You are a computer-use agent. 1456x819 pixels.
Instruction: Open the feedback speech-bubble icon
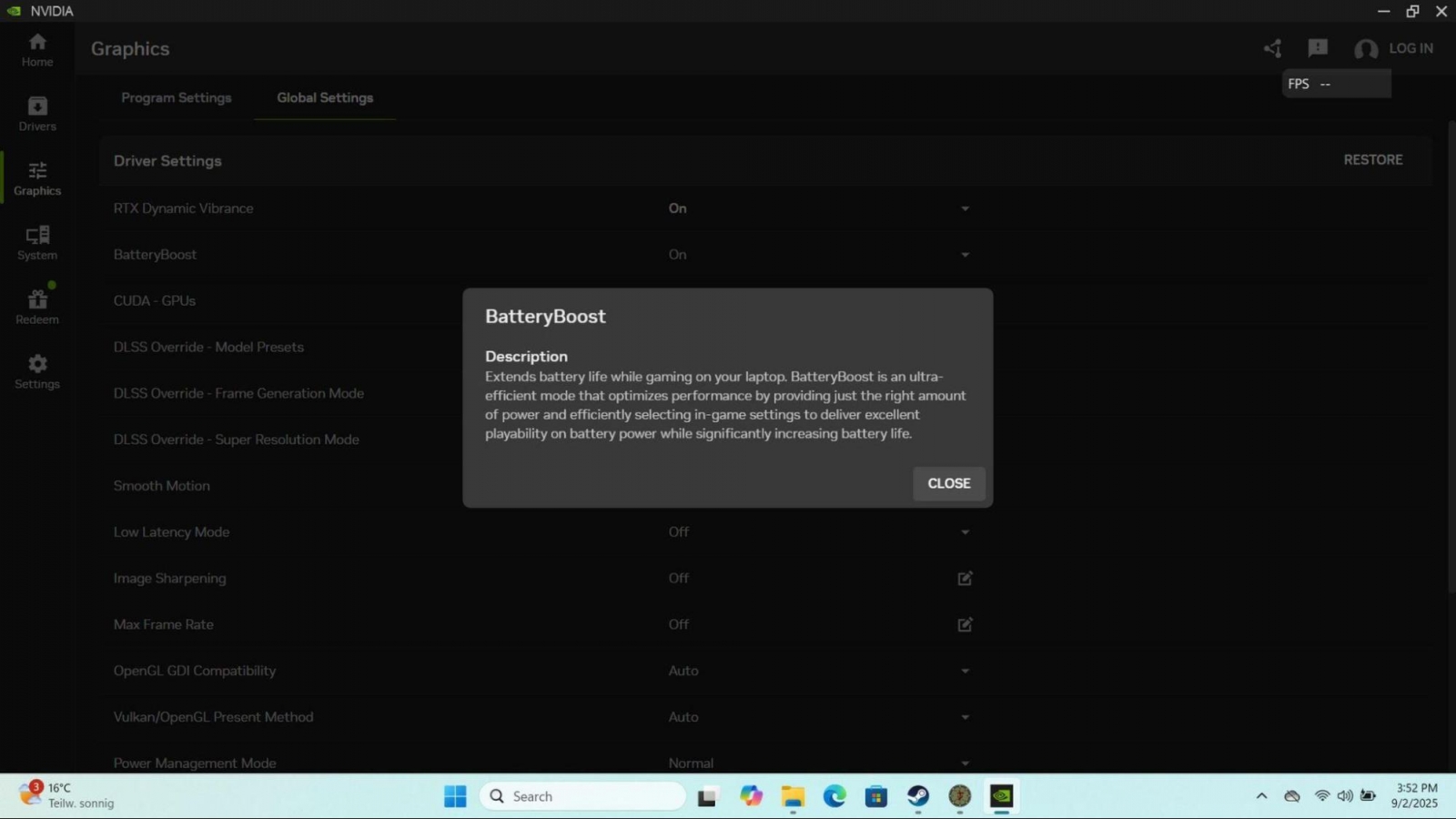(x=1317, y=48)
